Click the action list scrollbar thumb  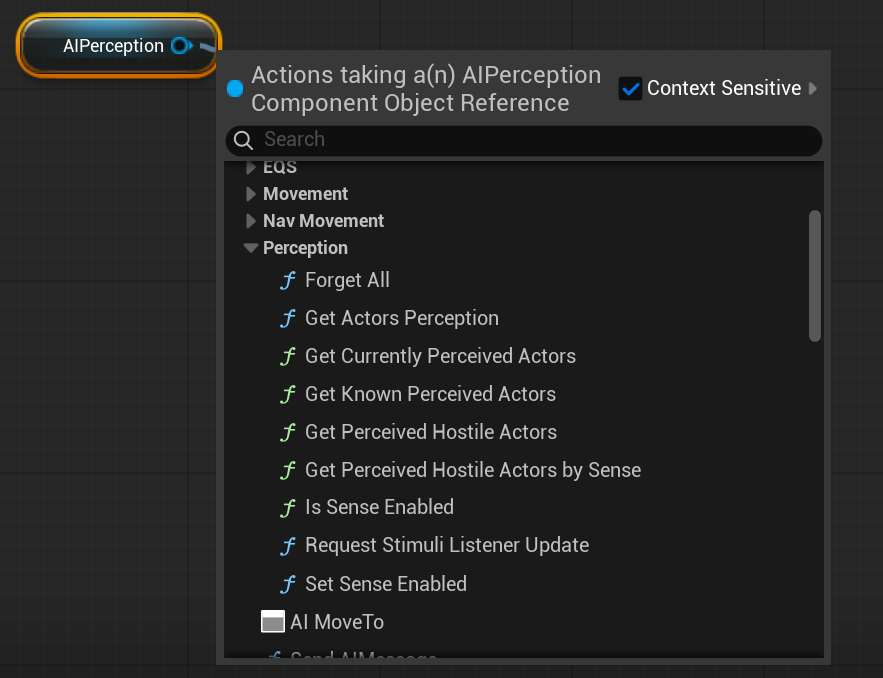click(x=815, y=276)
